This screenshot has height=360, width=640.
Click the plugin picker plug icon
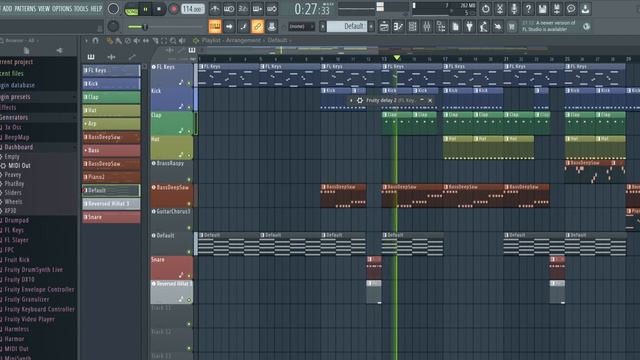pyautogui.click(x=469, y=27)
